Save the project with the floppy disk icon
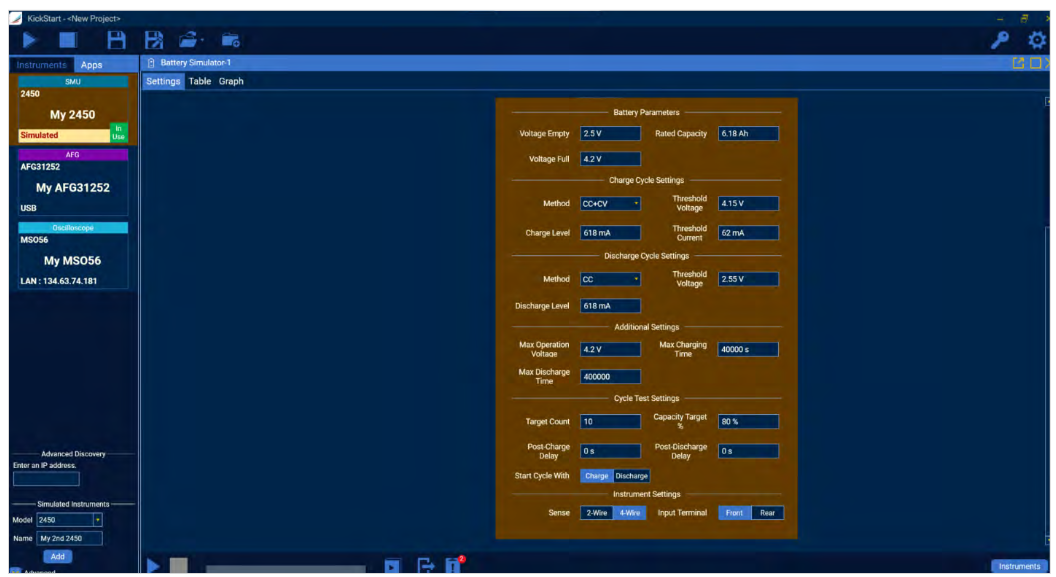The image size is (1056, 577). (x=116, y=40)
